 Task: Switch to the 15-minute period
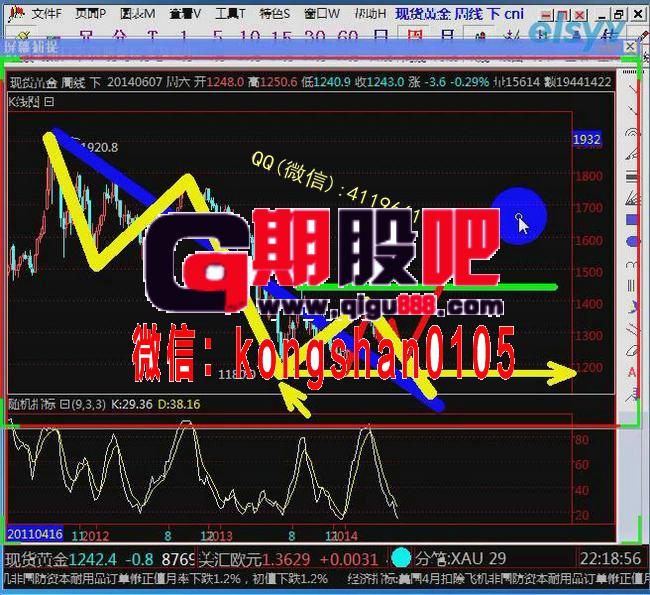pyautogui.click(x=282, y=35)
